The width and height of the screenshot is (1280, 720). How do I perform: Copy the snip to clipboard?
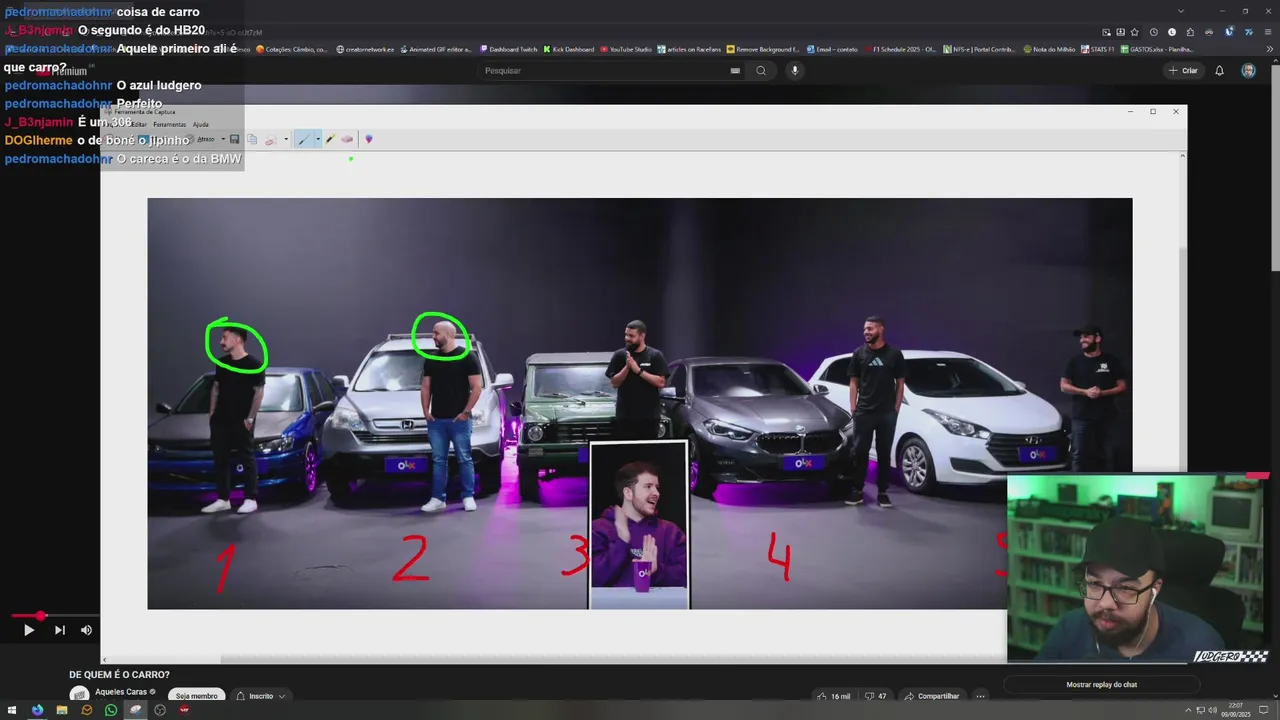(252, 140)
